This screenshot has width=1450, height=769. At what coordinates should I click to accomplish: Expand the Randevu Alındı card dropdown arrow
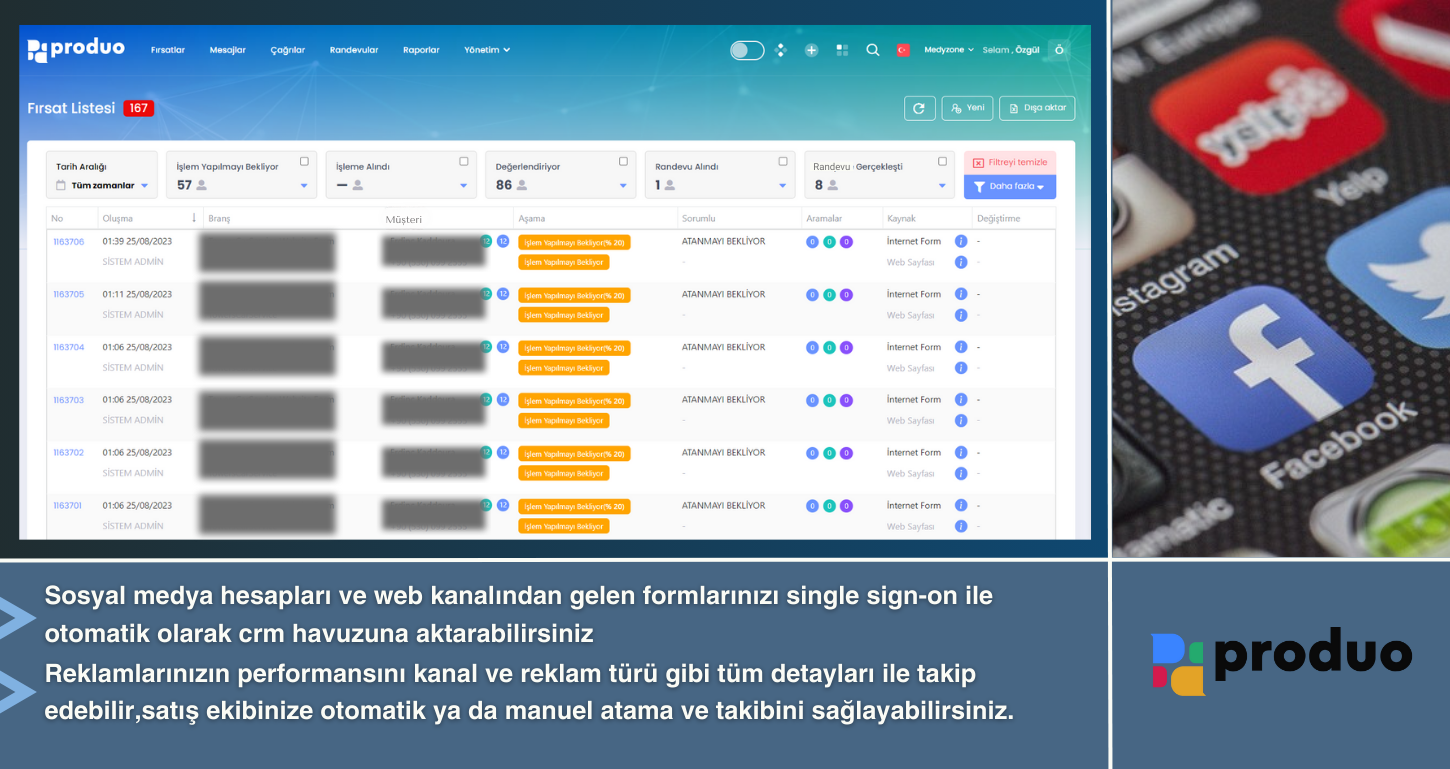tap(782, 186)
